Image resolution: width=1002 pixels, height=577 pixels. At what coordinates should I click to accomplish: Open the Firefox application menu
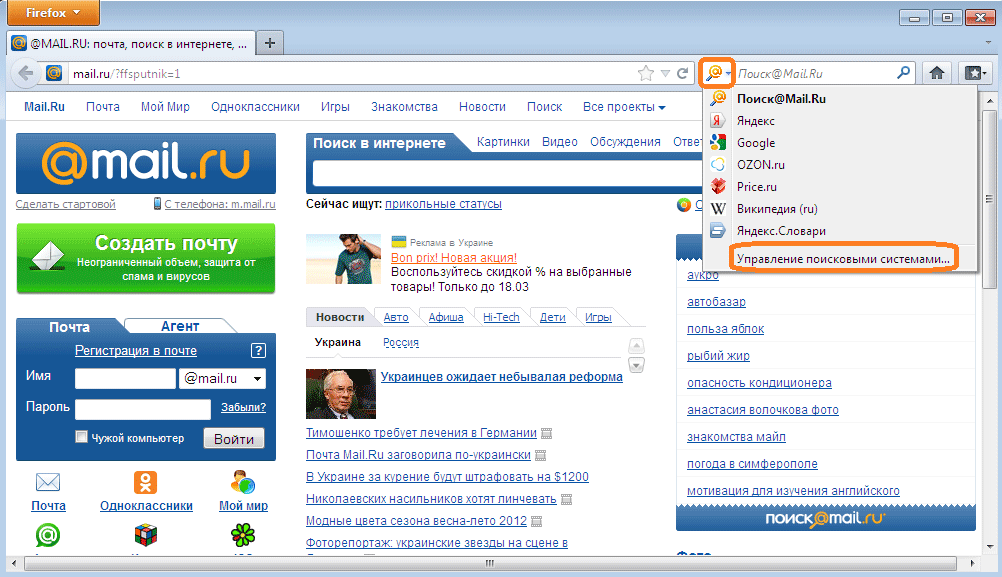click(53, 13)
